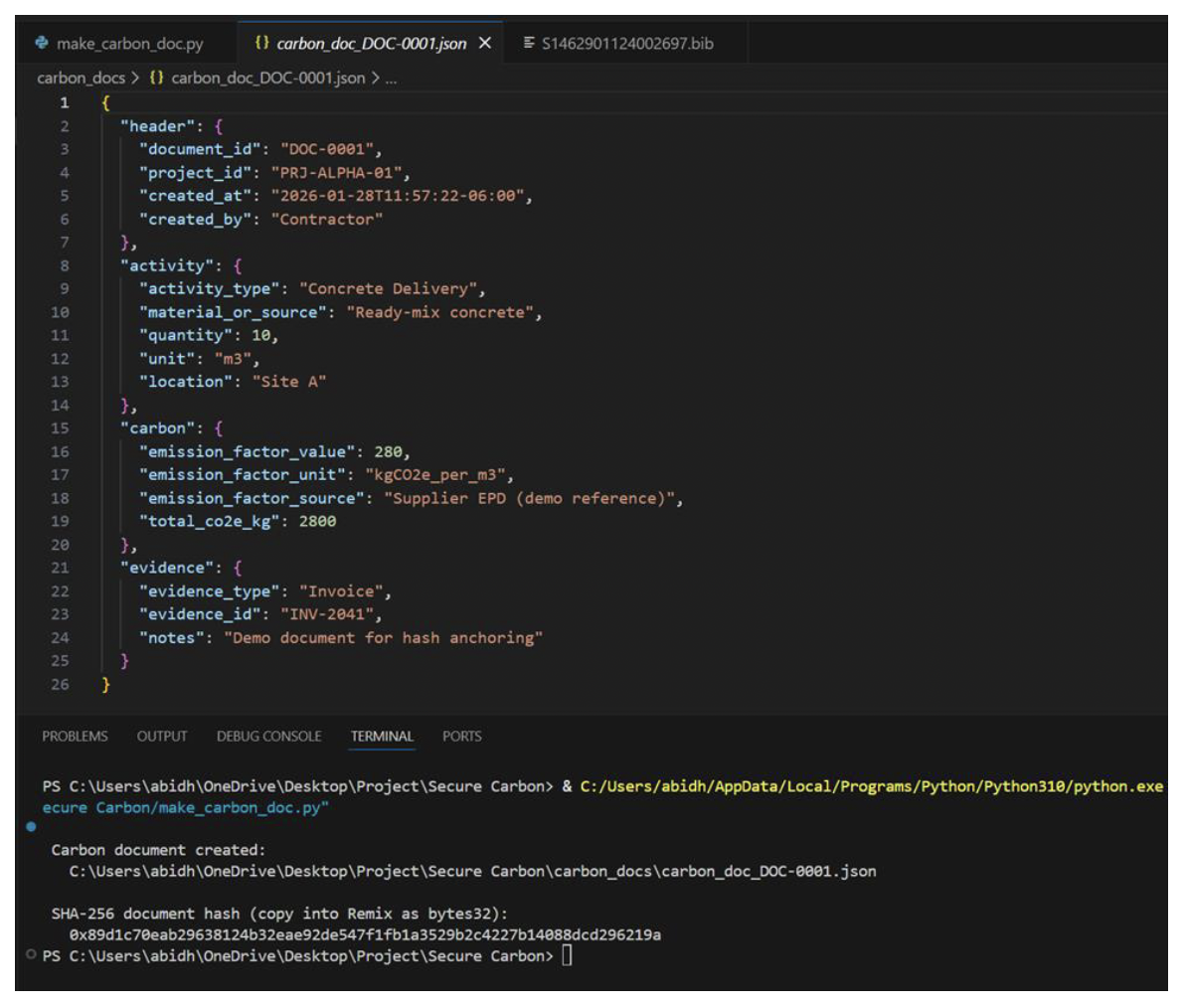Close the carbon_doc_DOC-0001.json tab
The height and width of the screenshot is (1008, 1187).
click(x=485, y=43)
